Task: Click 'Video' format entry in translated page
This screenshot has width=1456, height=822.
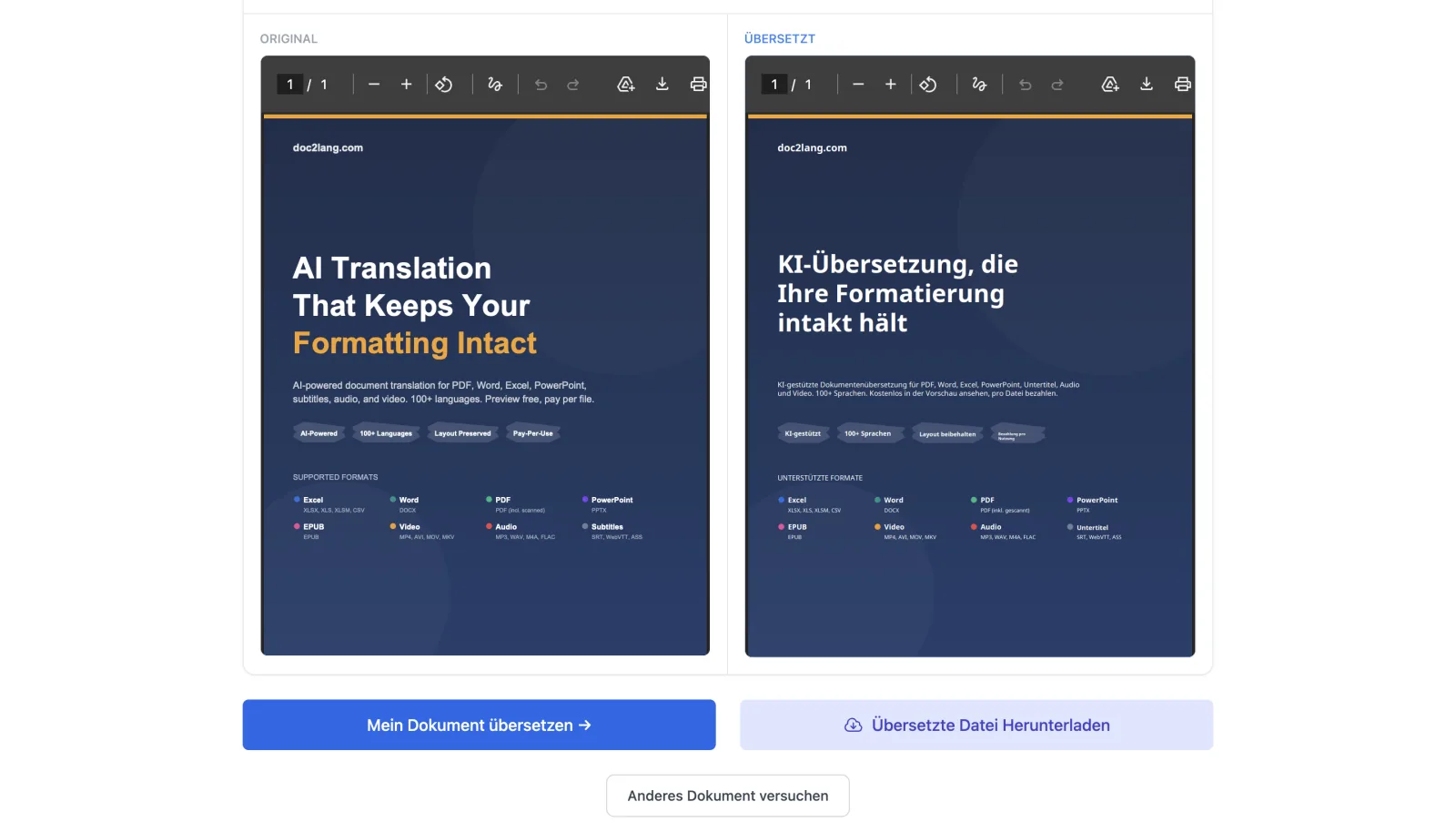Action: 905,532
